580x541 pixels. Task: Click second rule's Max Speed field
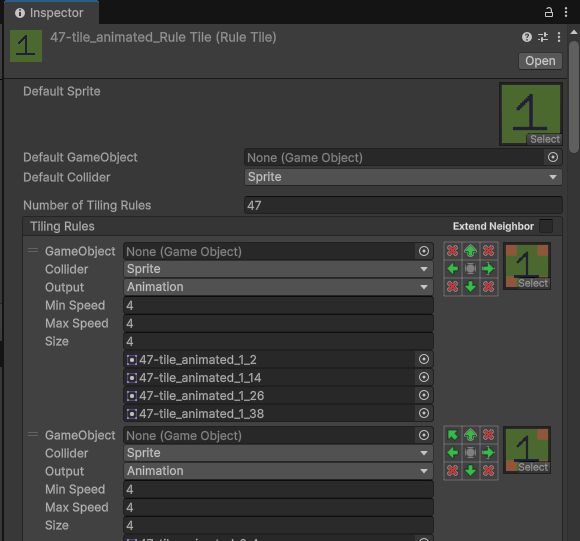tap(278, 507)
